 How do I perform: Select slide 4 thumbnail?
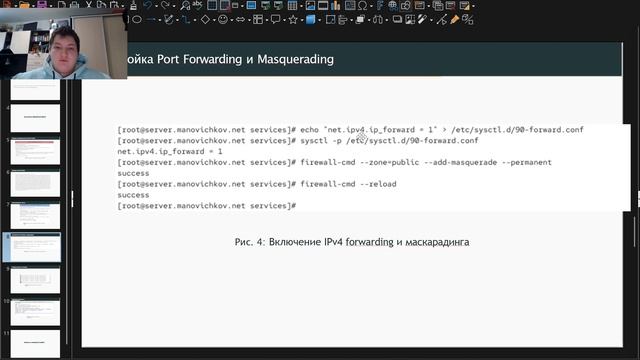click(x=35, y=118)
